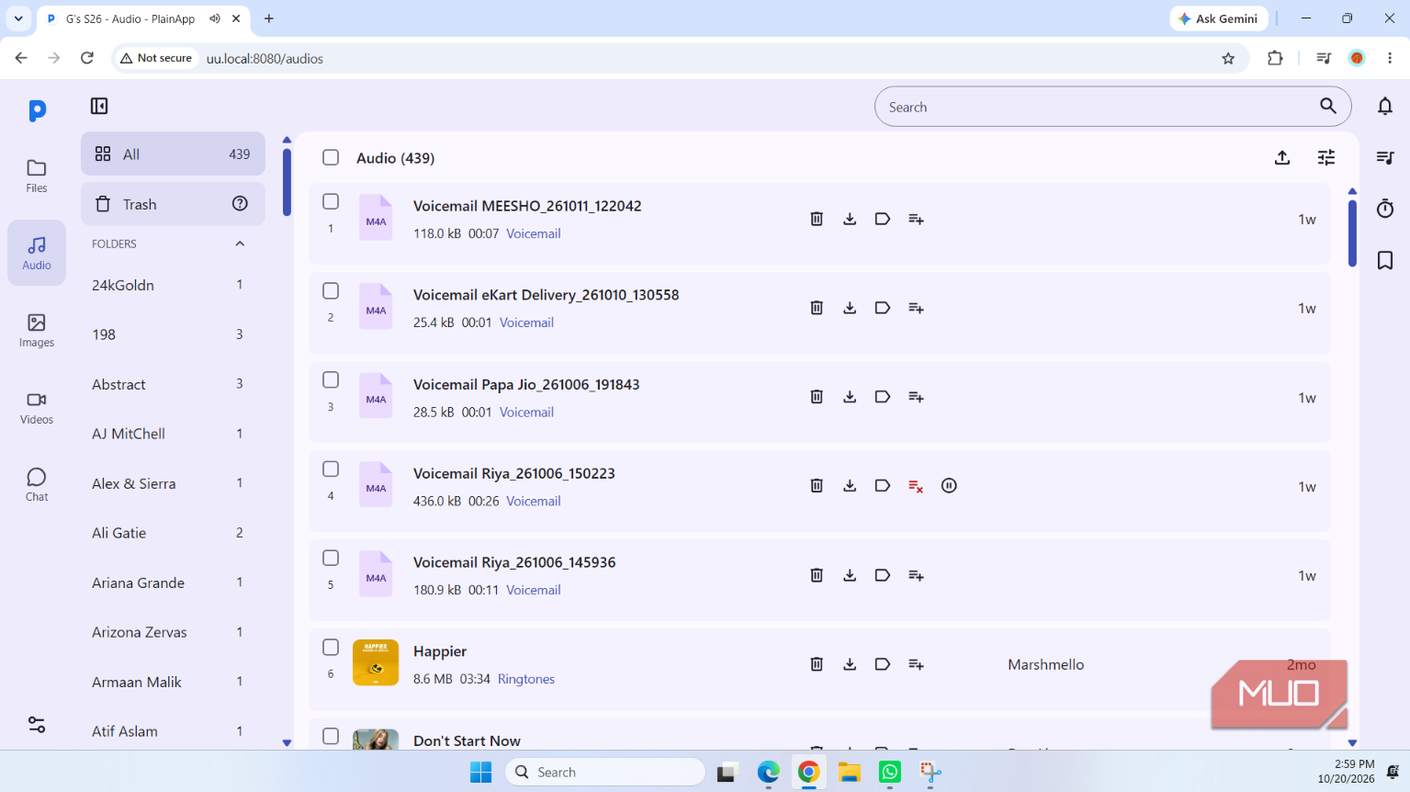This screenshot has height=792, width=1410.
Task: Pause the playing Voicemail Riya_261006_150223
Action: [949, 486]
